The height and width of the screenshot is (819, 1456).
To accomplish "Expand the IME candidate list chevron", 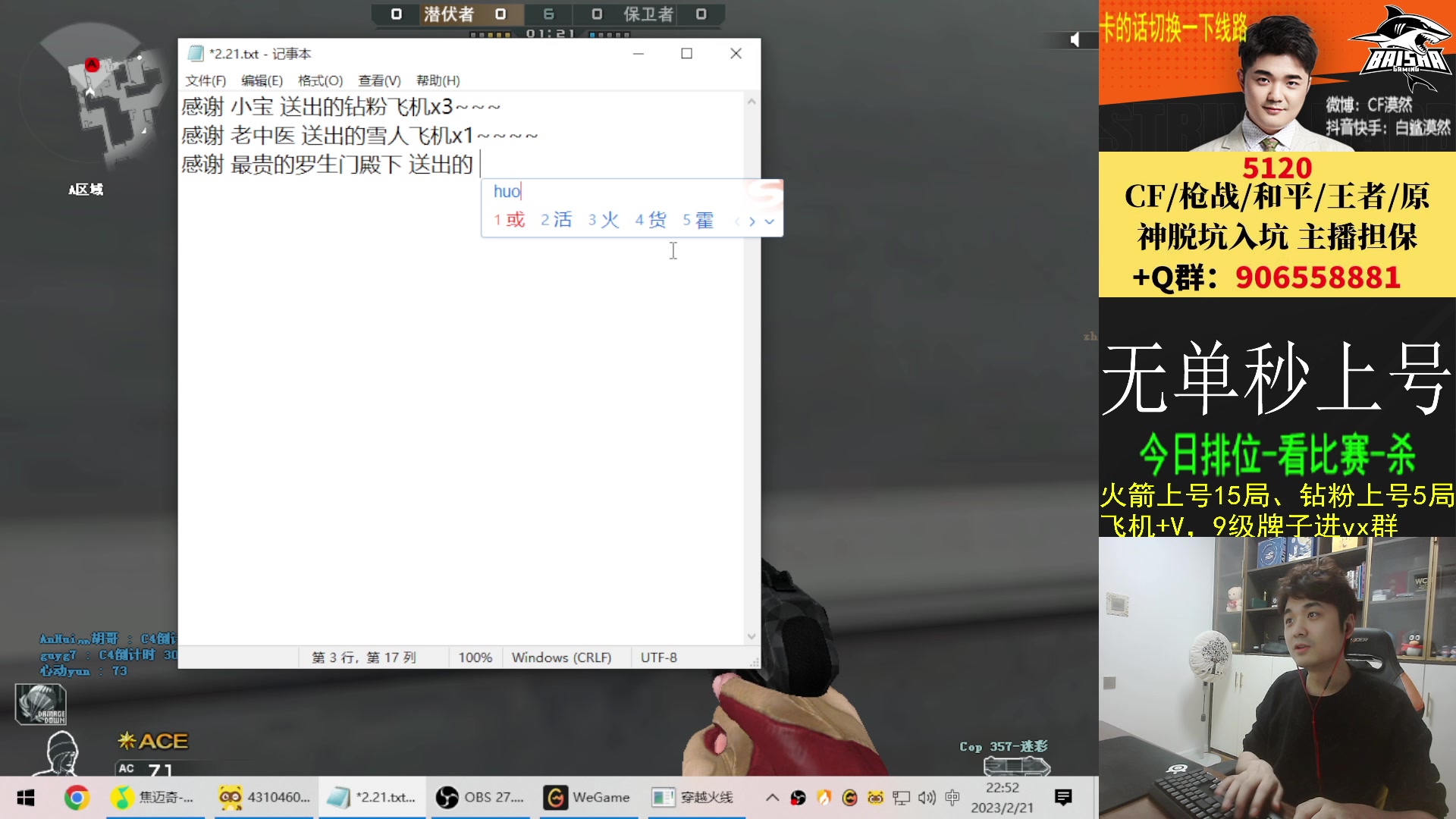I will pyautogui.click(x=770, y=221).
